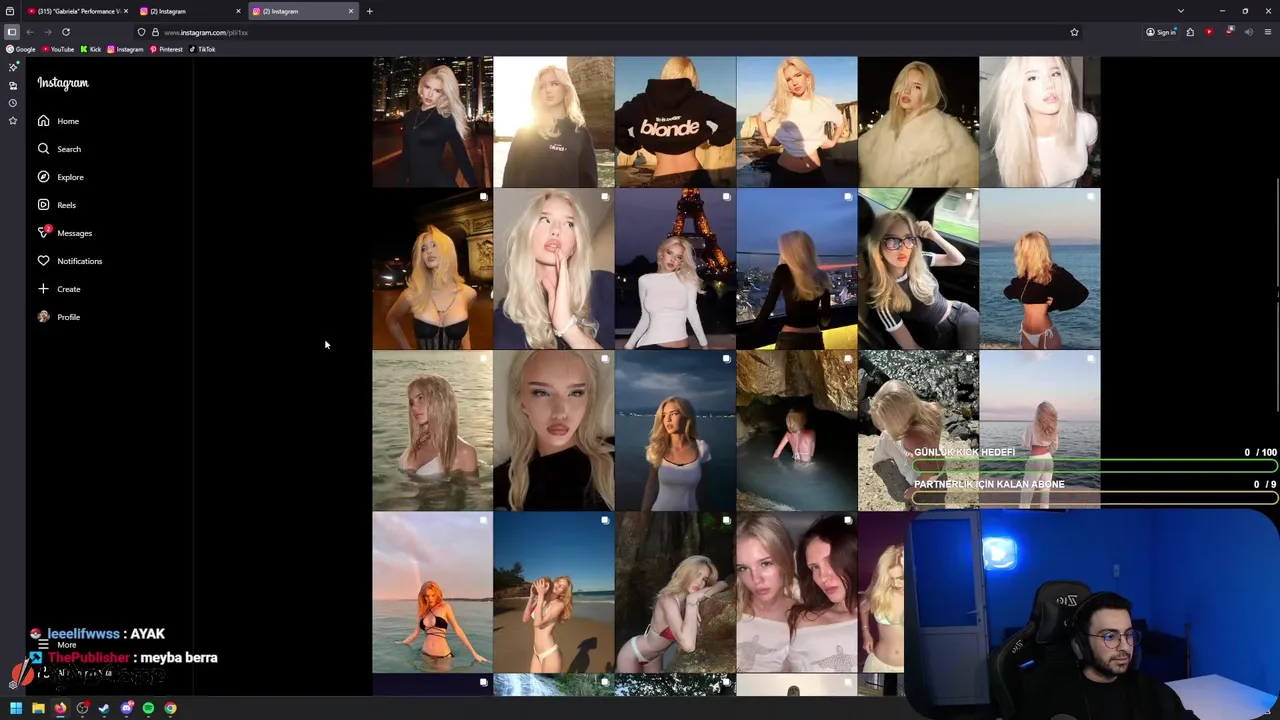Close the YouTube Gabriela tab
1280x720 pixels.
coord(125,11)
